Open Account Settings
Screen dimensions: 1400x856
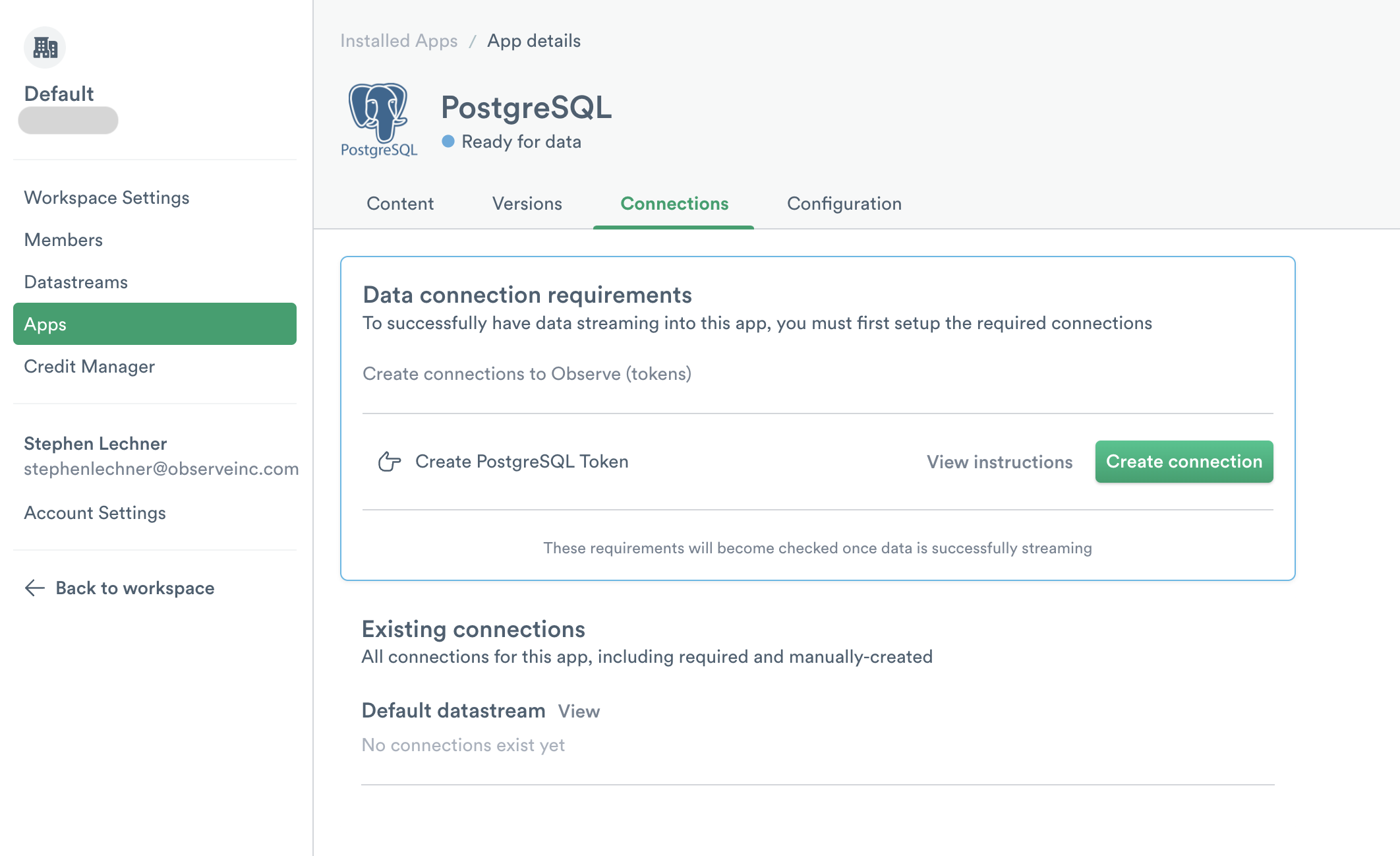[95, 512]
